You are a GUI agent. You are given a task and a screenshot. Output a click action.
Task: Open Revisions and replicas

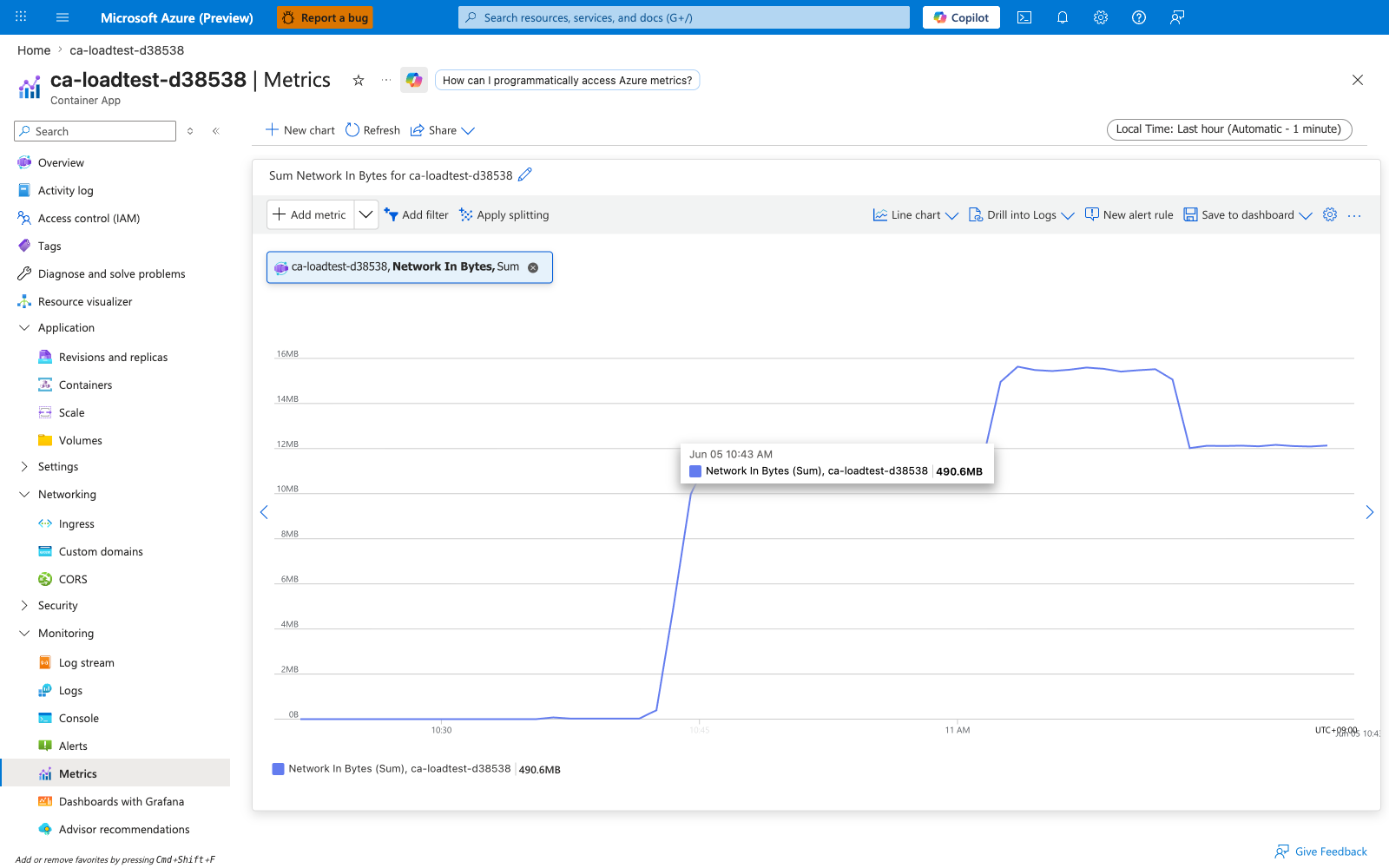coord(113,357)
